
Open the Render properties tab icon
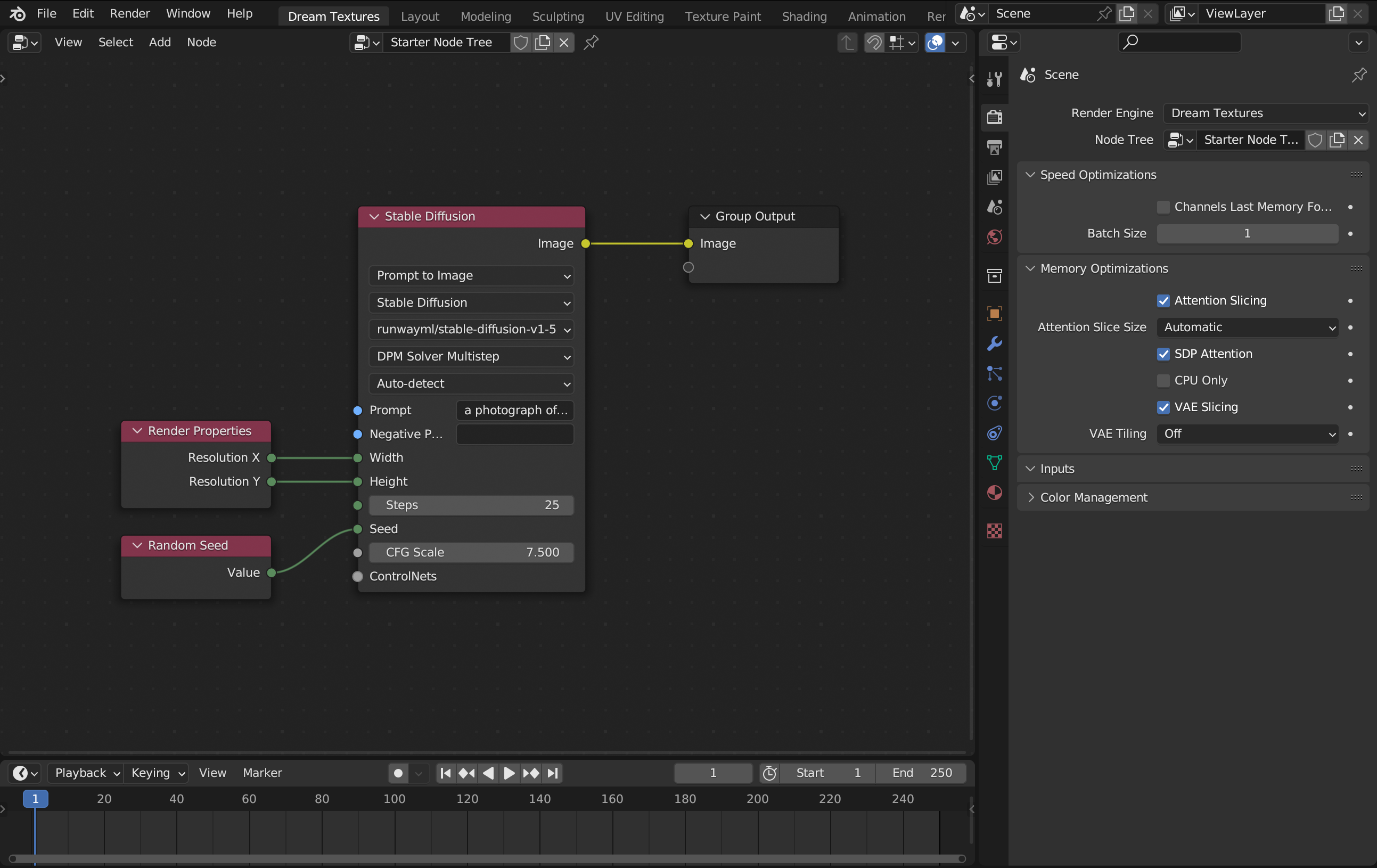point(995,117)
